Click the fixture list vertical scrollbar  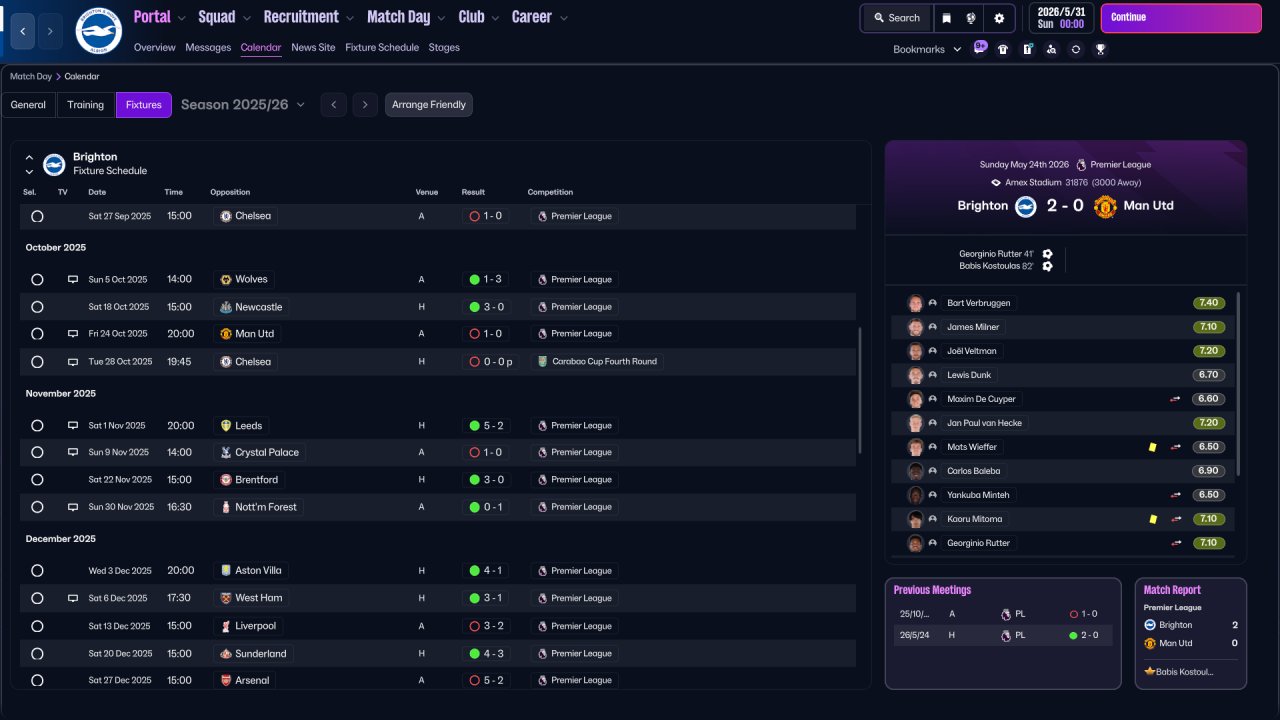coord(860,390)
